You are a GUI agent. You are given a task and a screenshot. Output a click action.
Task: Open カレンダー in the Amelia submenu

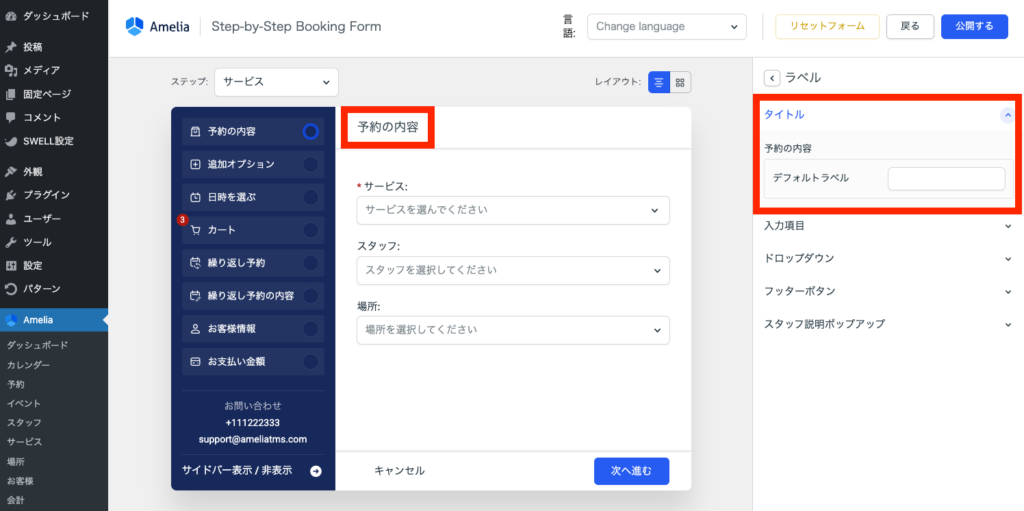29,365
